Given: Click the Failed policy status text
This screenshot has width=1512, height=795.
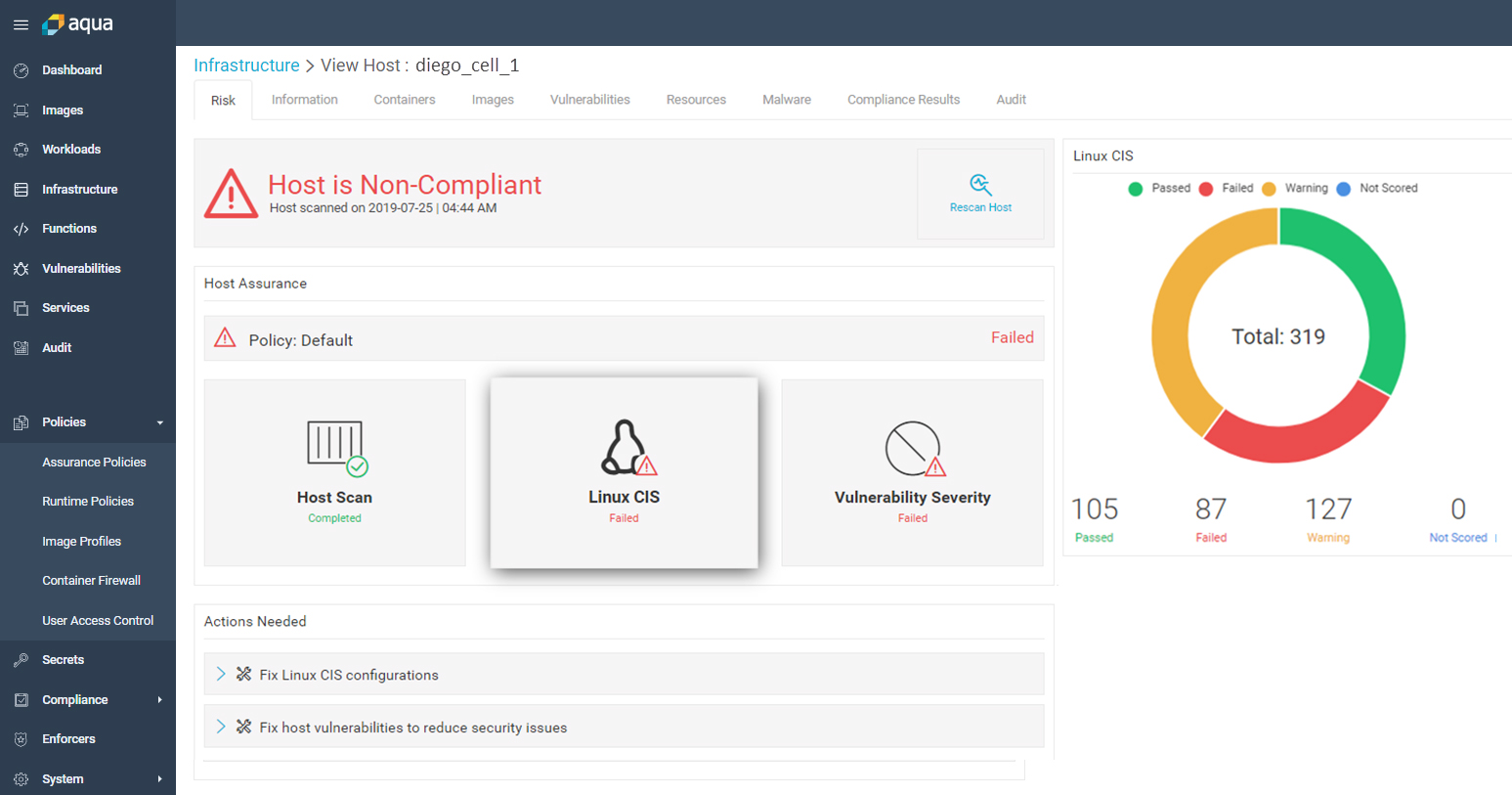Looking at the screenshot, I should click(x=1012, y=337).
